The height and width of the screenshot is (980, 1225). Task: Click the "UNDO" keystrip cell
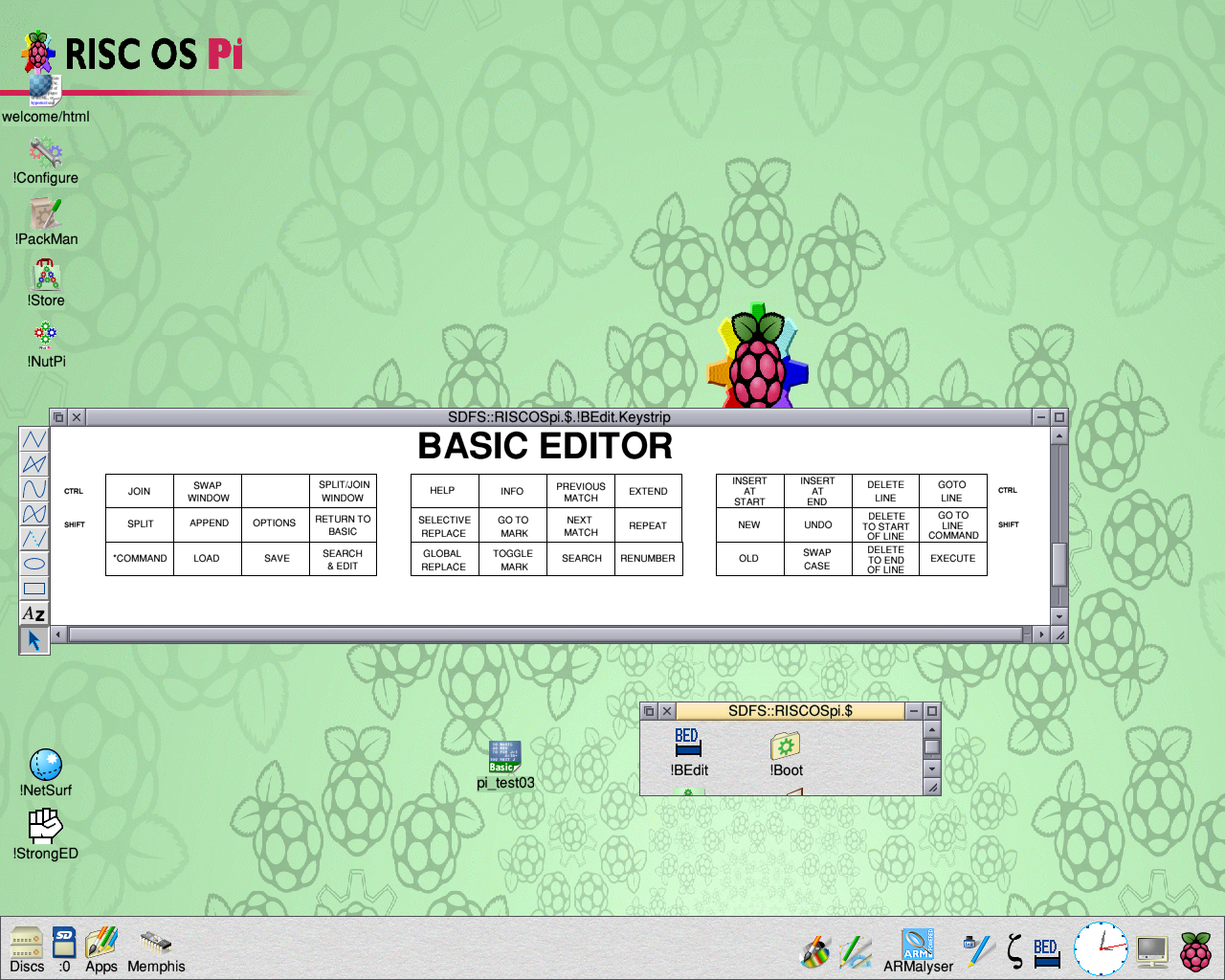pos(817,524)
